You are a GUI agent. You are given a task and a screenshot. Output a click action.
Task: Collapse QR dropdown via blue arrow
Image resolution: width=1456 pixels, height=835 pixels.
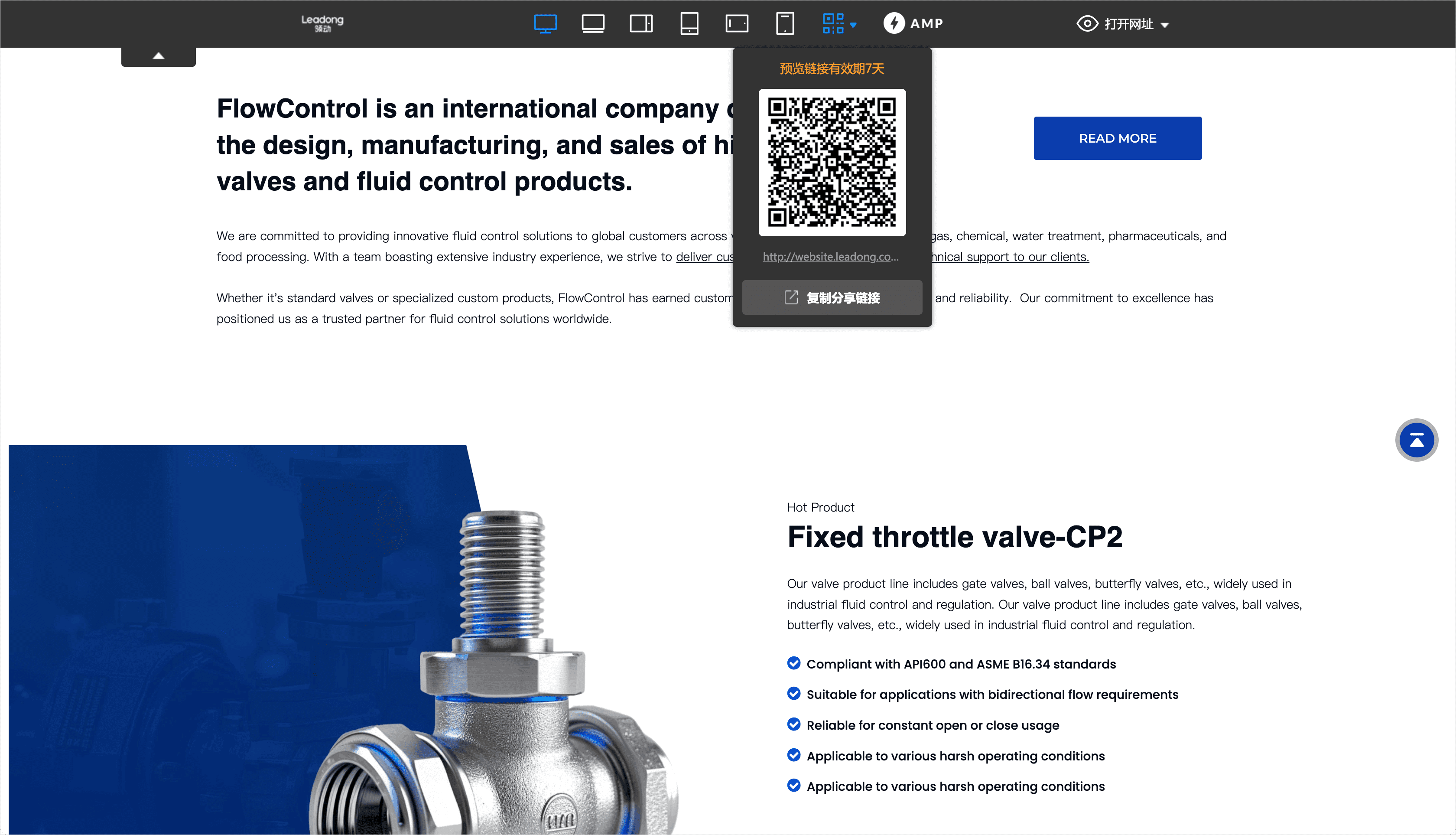click(853, 25)
